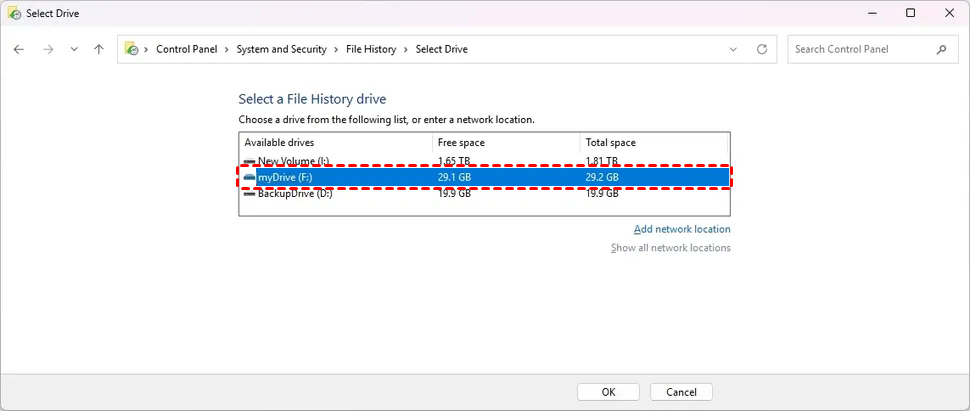Navigate to File History breadcrumb
The image size is (970, 411).
point(371,49)
